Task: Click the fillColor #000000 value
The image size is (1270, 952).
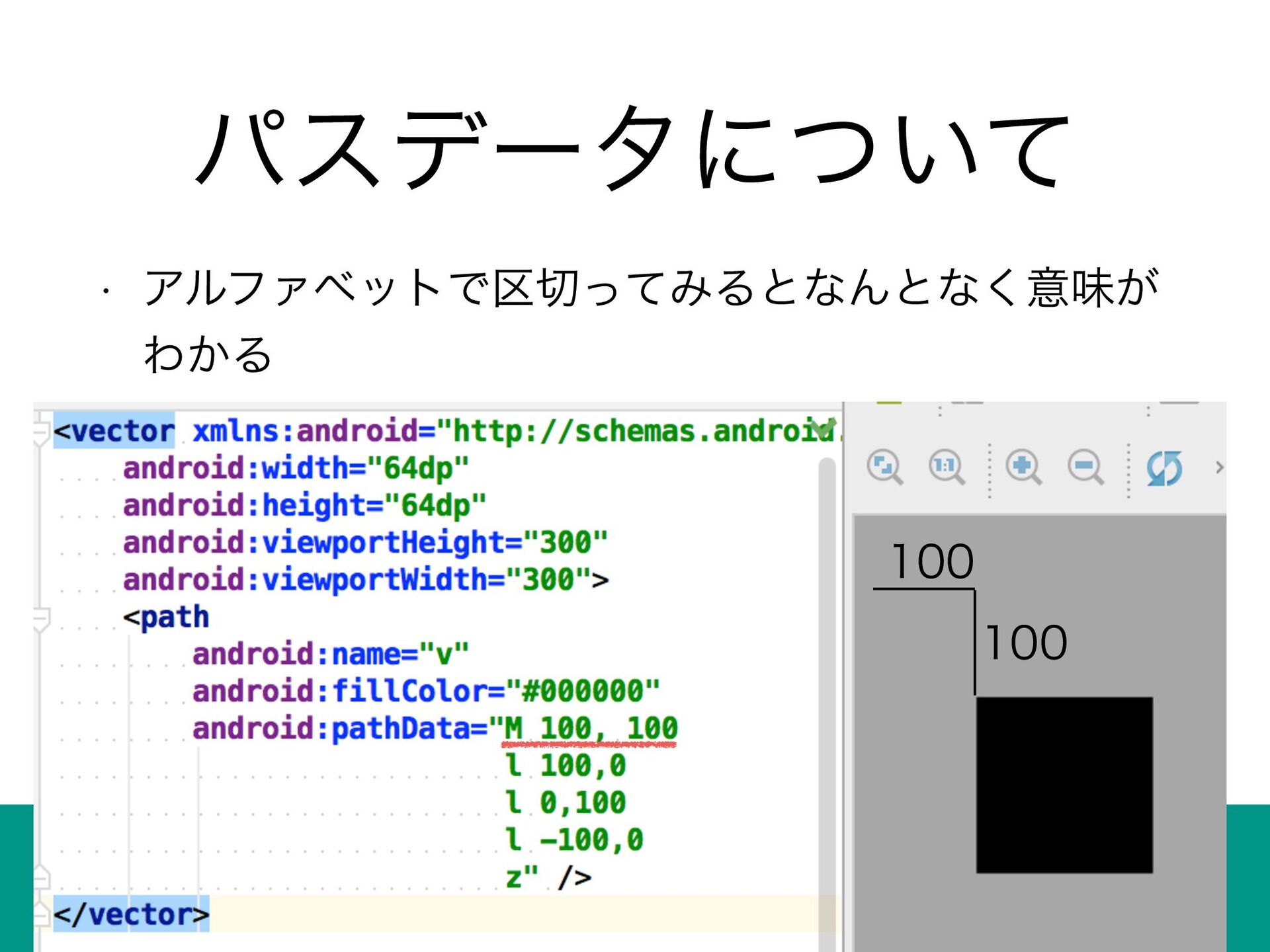Action: tap(583, 692)
